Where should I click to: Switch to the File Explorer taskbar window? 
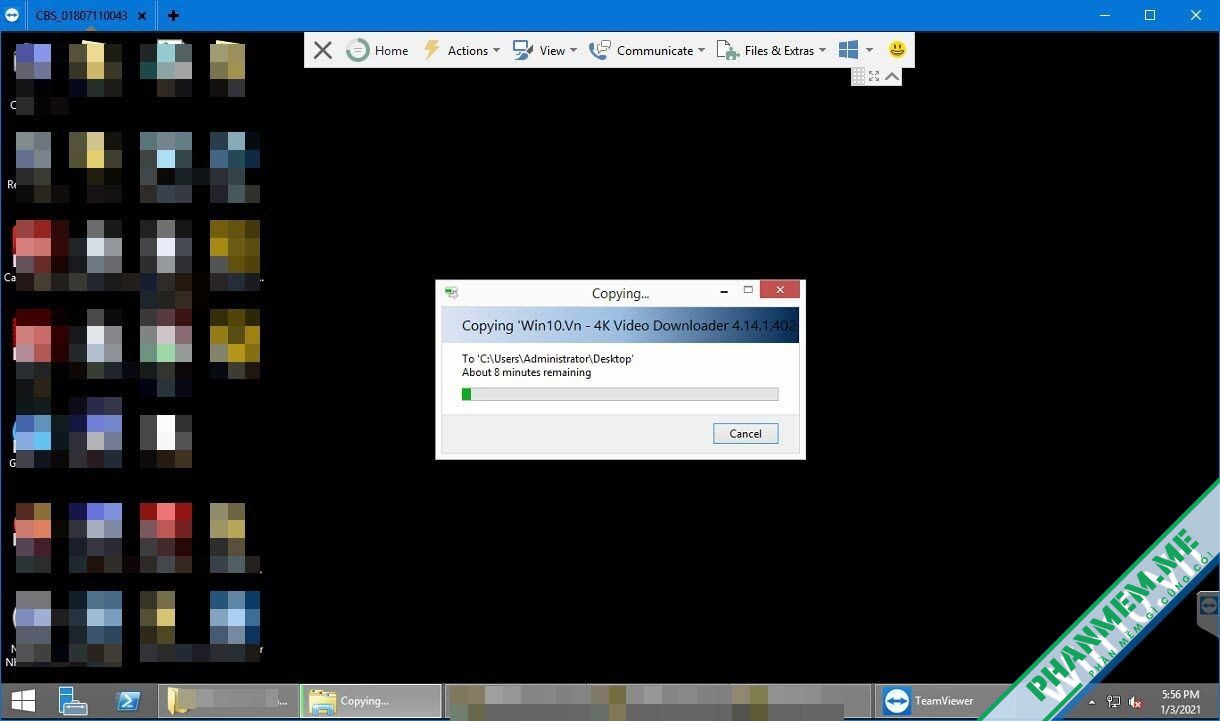click(229, 700)
